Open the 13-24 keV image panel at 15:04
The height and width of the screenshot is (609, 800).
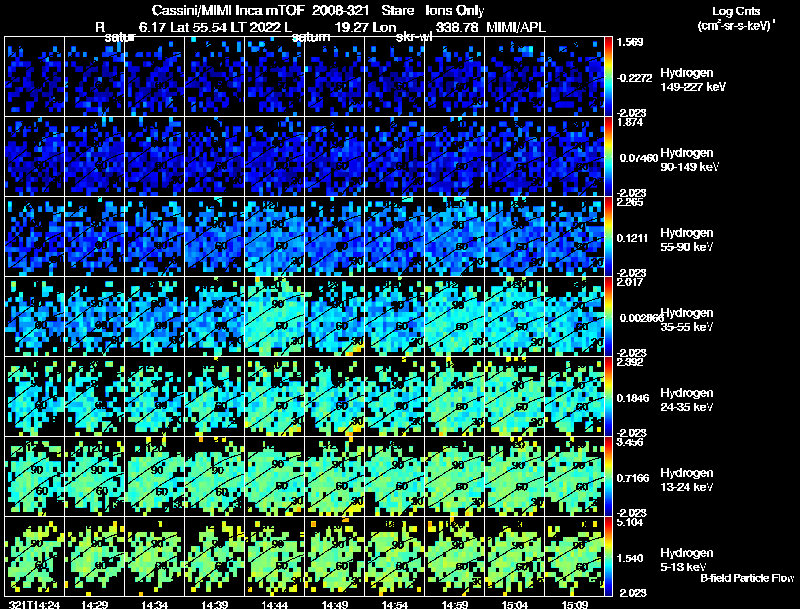click(515, 477)
